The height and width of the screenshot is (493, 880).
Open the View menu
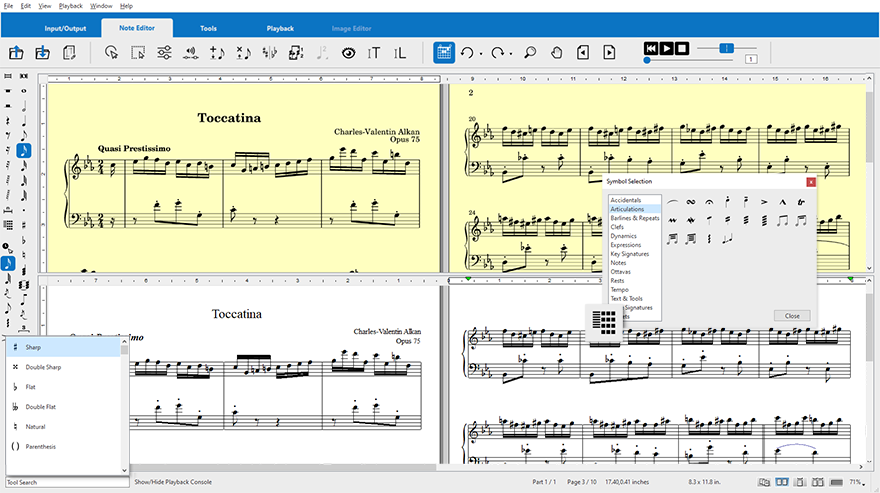(44, 6)
